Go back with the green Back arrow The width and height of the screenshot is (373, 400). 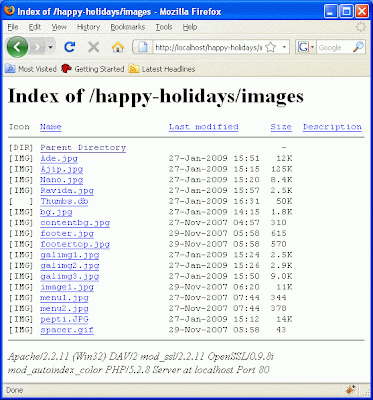click(x=17, y=47)
